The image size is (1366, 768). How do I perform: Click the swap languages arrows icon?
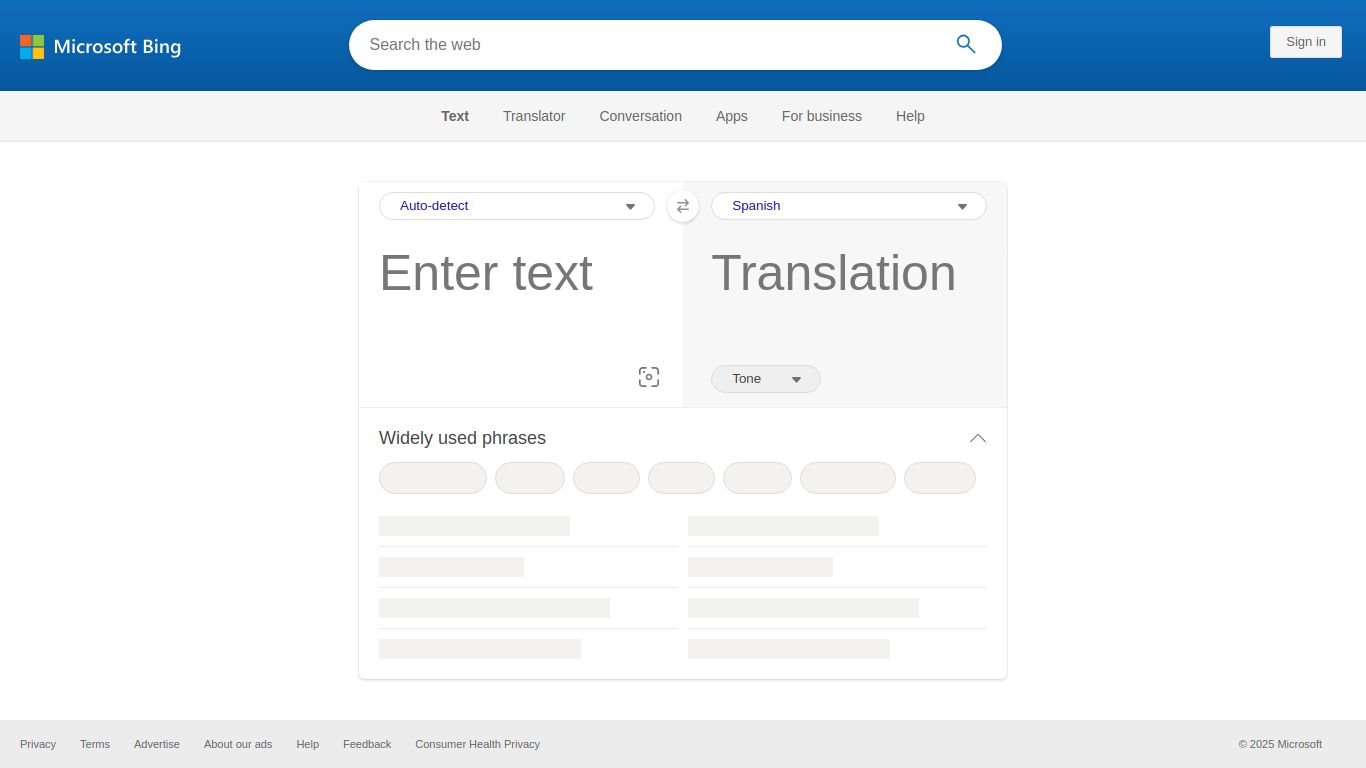[x=683, y=206]
